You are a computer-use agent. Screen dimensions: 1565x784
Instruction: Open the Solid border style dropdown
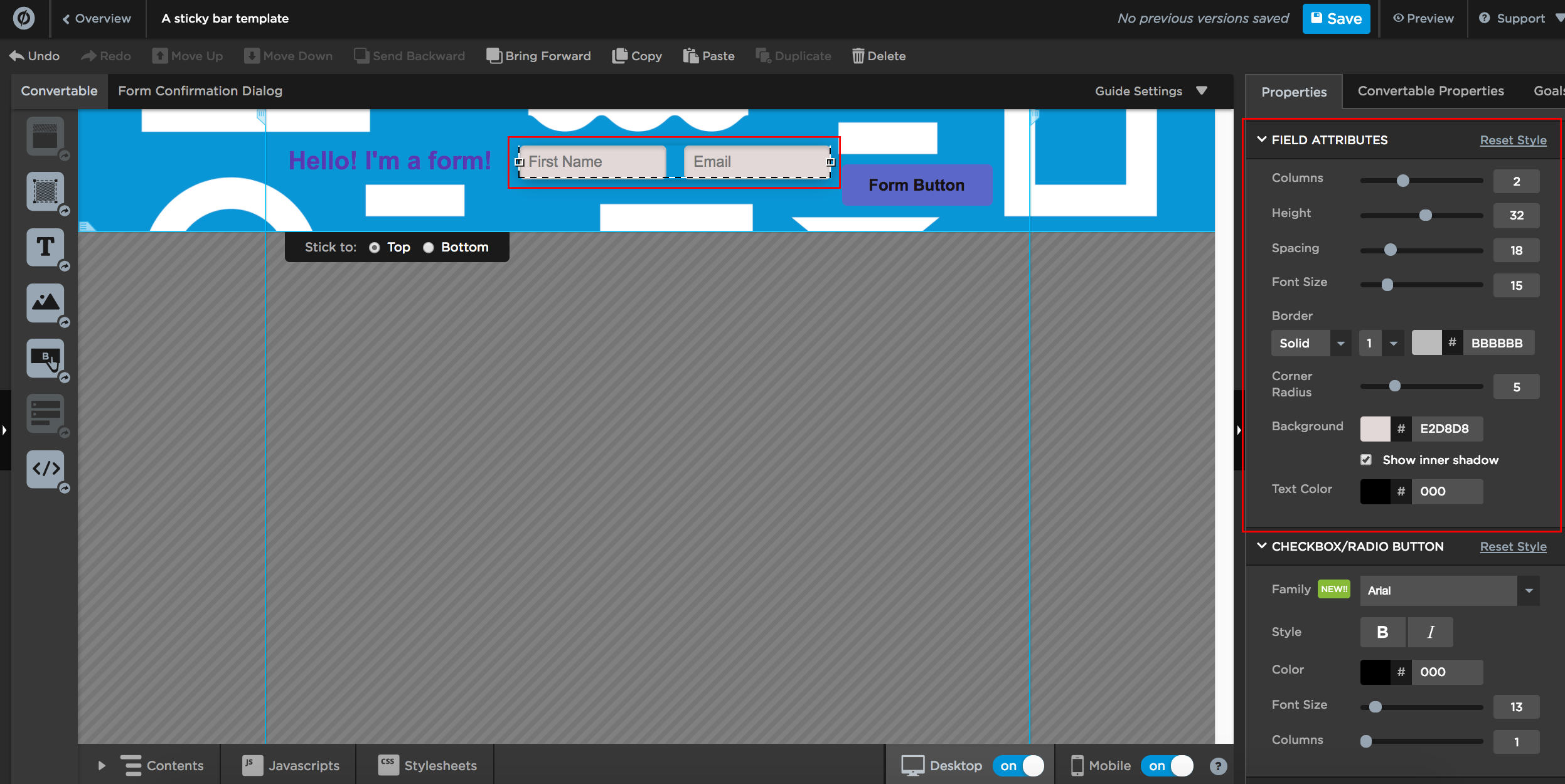coord(1311,343)
